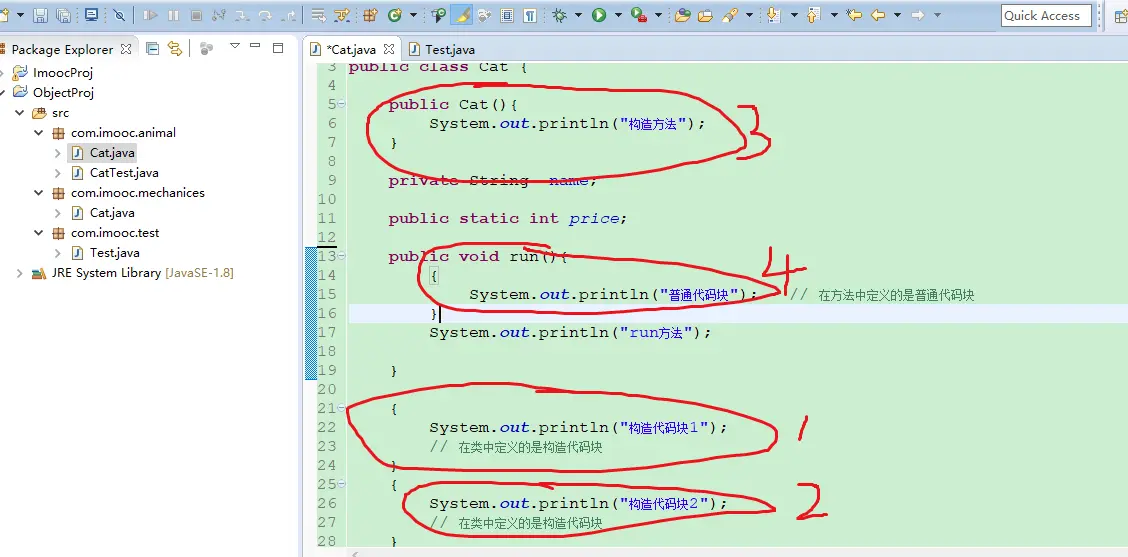This screenshot has height=557, width=1128.
Task: Open CatTest.java in the tree
Action: pyautogui.click(x=123, y=173)
